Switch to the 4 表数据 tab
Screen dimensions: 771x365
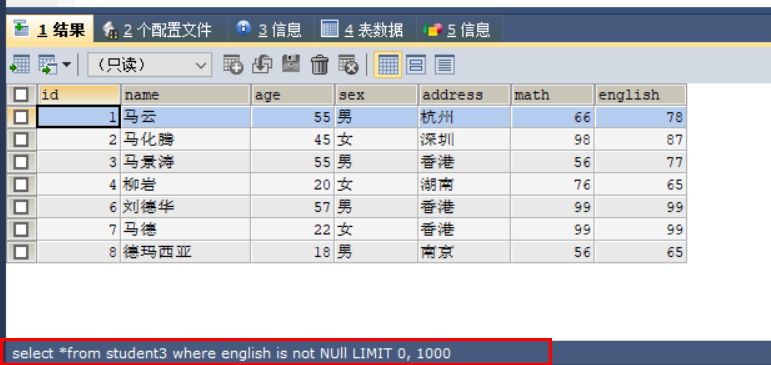click(362, 30)
